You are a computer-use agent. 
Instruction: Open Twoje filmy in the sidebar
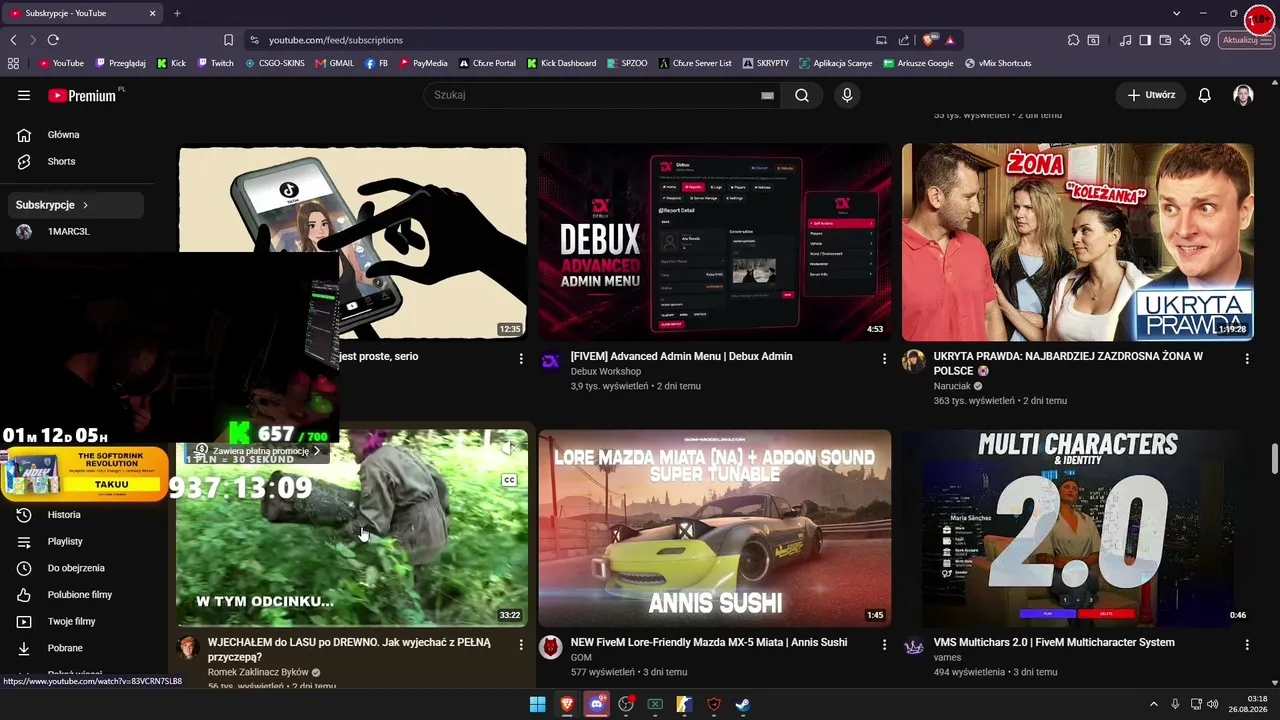(x=71, y=622)
